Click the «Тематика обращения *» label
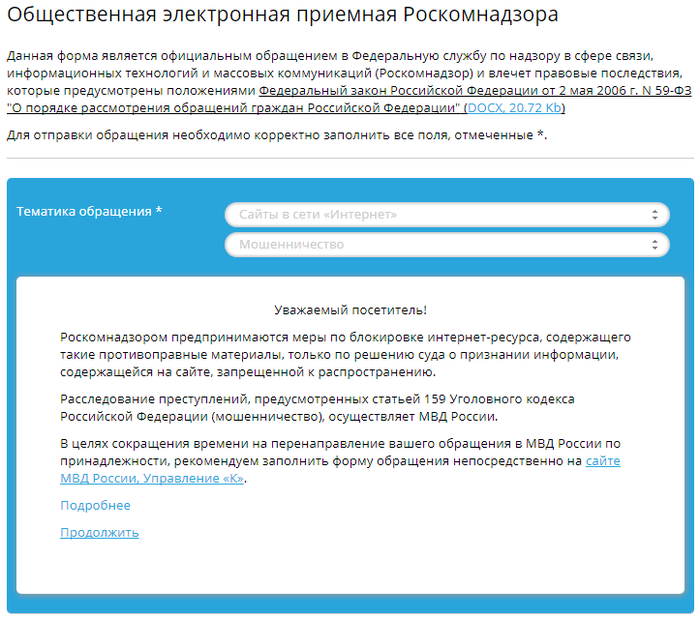The width and height of the screenshot is (700, 618). click(89, 212)
